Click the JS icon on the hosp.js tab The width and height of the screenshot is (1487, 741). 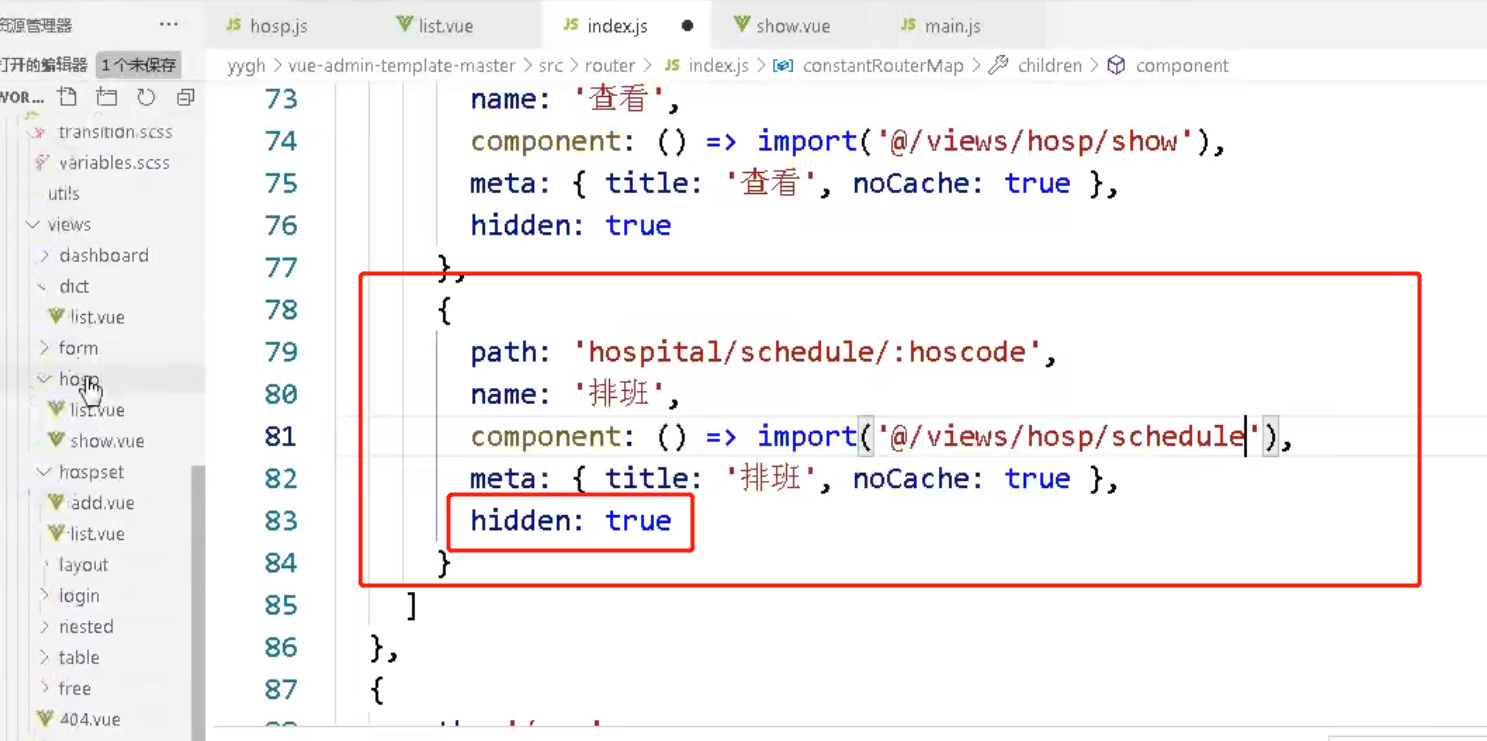click(x=233, y=25)
